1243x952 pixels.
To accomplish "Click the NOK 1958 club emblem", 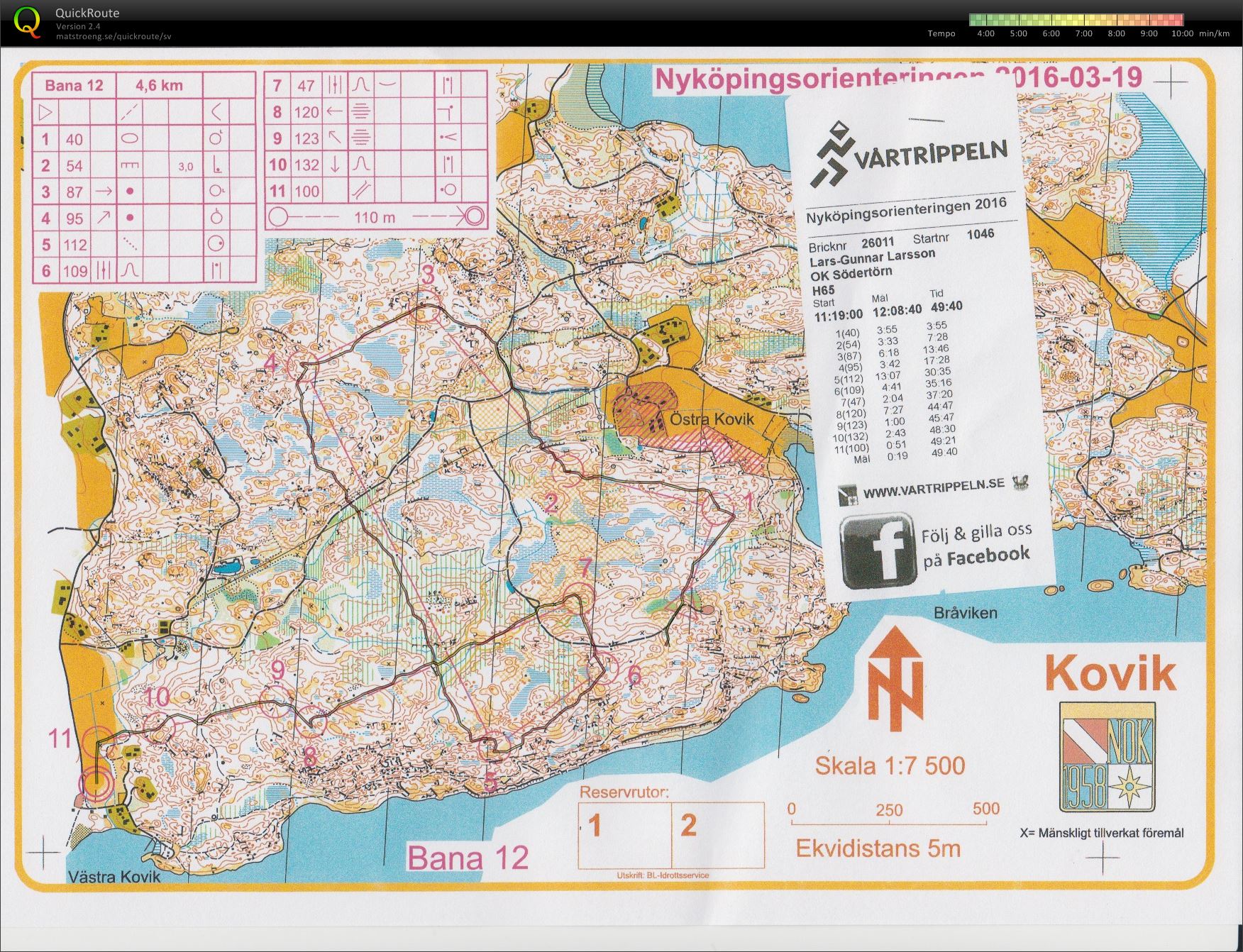I will tap(1107, 757).
